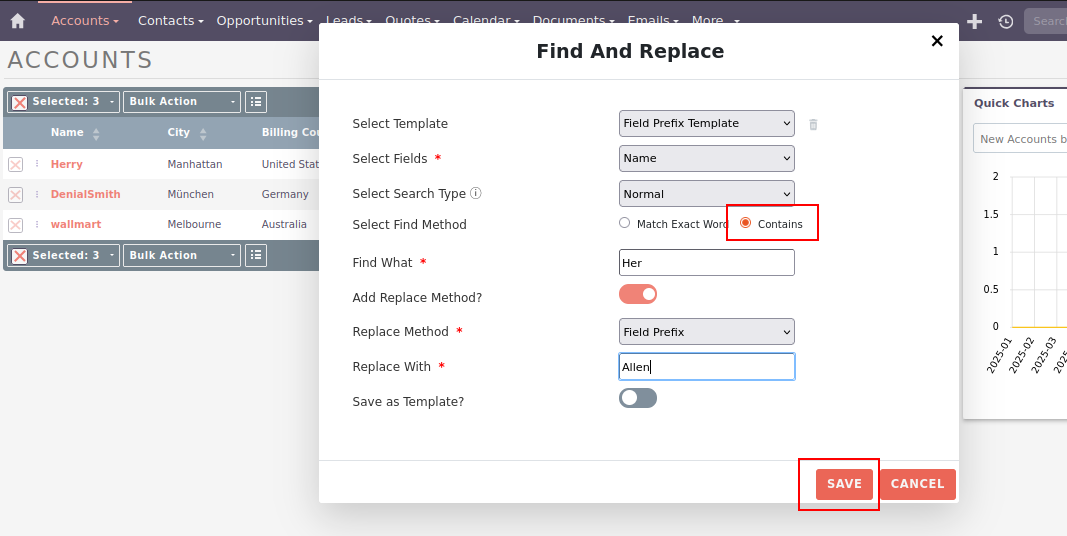The width and height of the screenshot is (1067, 536).
Task: Close the Find And Replace dialog
Action: 937,41
